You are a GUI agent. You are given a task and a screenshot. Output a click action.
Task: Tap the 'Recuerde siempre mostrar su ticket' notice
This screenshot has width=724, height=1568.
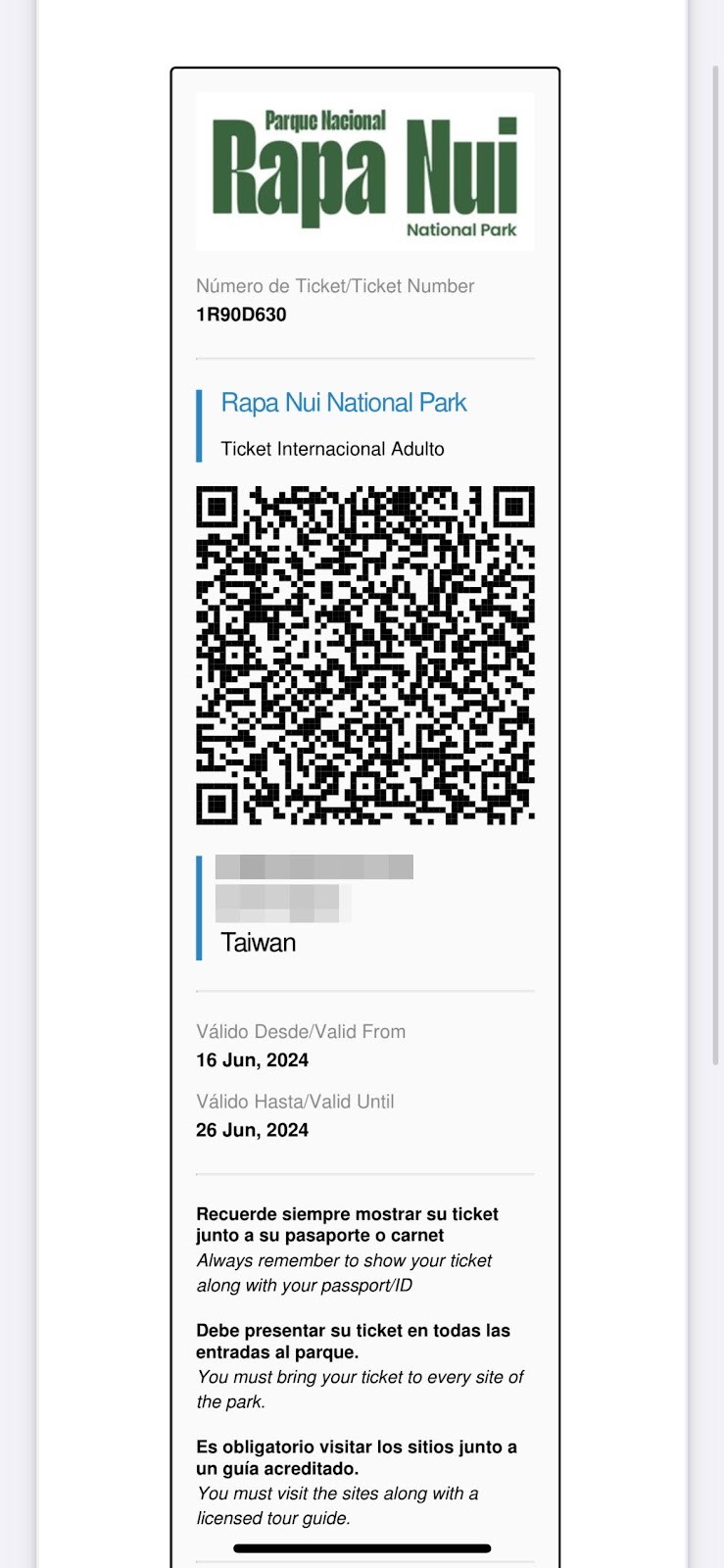click(x=347, y=1225)
